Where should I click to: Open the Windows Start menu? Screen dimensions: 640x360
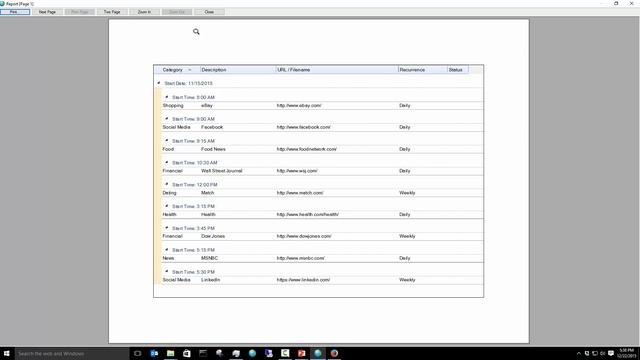pos(7,353)
